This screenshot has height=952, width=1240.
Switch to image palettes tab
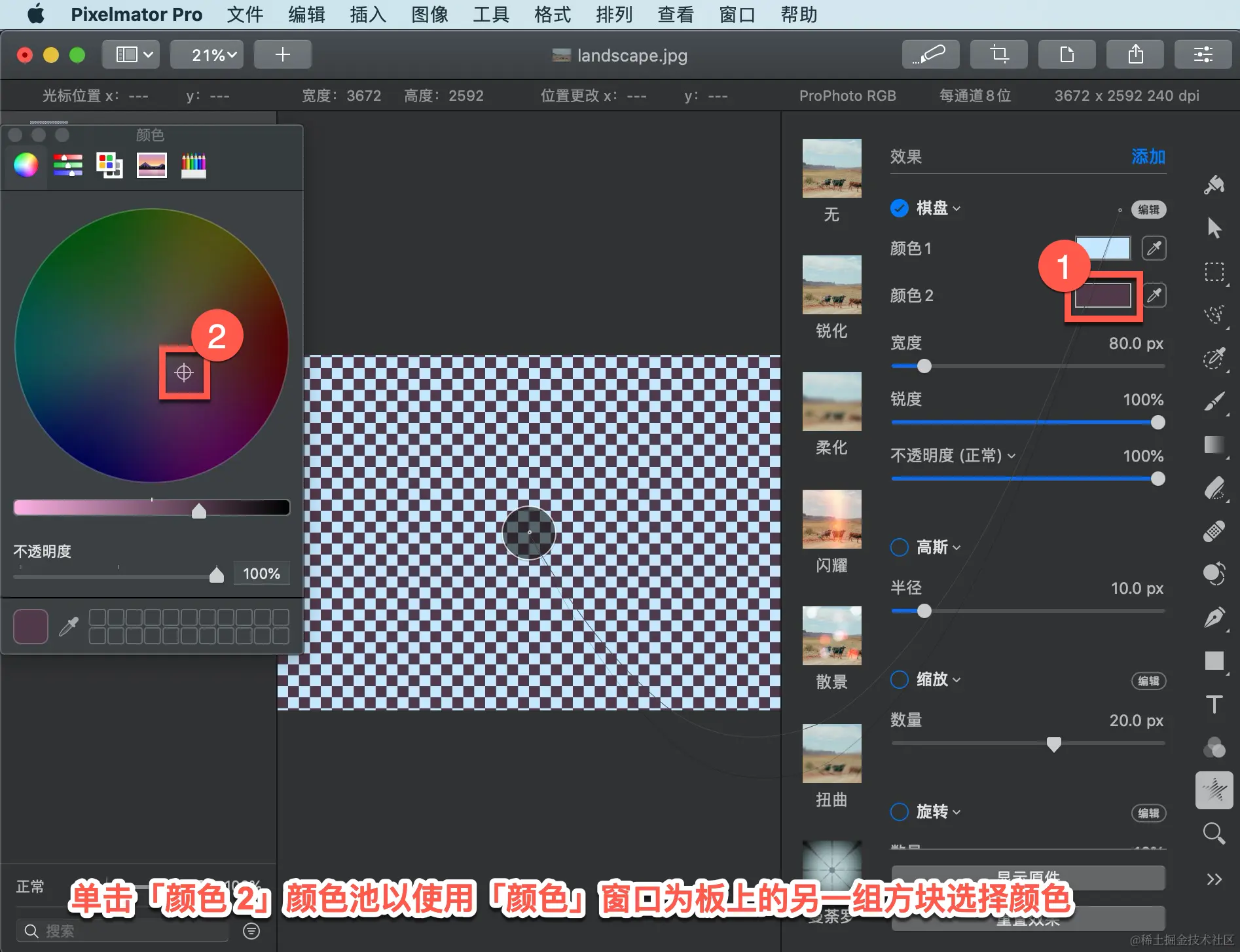tap(151, 165)
